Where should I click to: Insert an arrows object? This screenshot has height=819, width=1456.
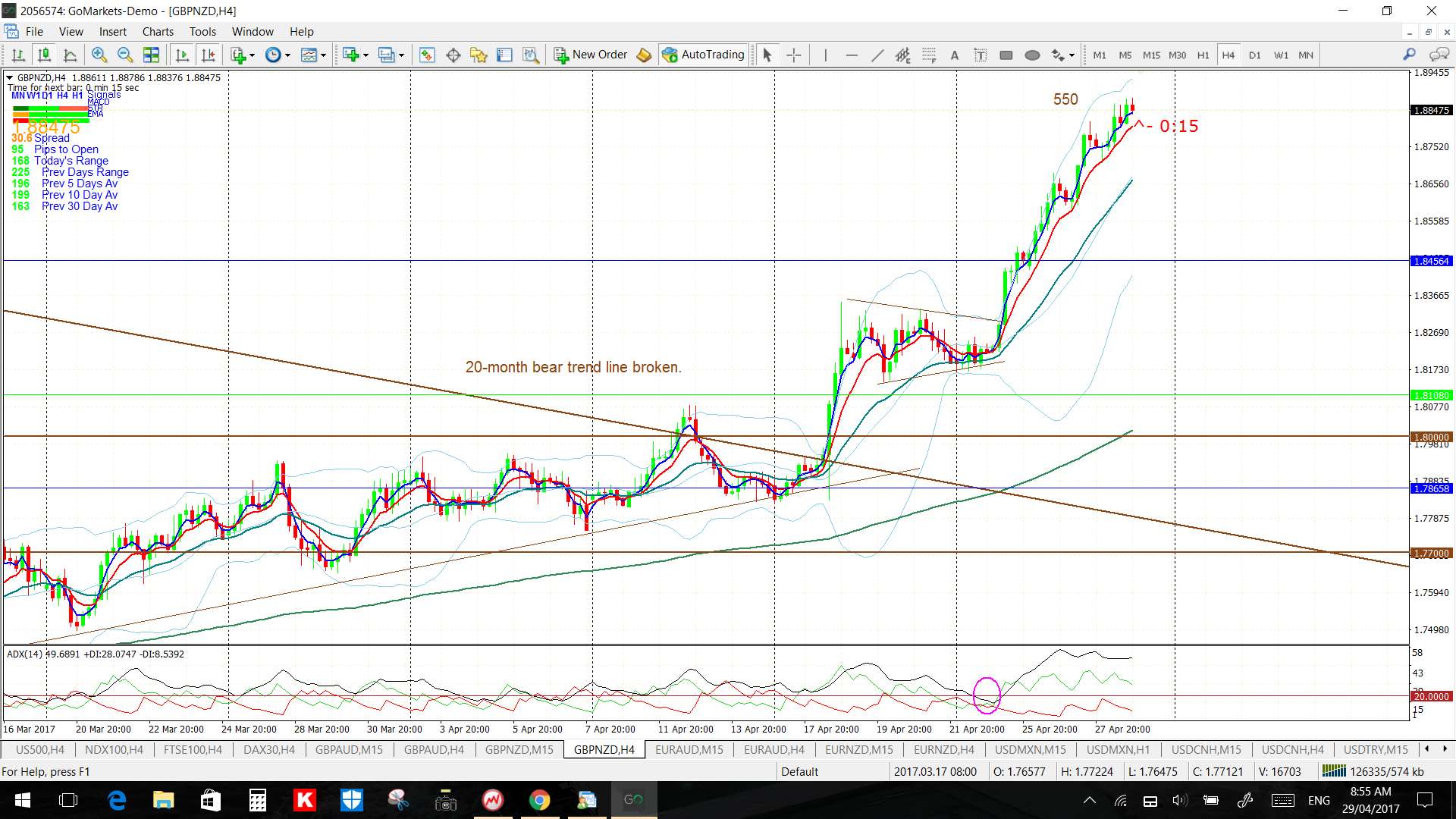(x=1059, y=55)
